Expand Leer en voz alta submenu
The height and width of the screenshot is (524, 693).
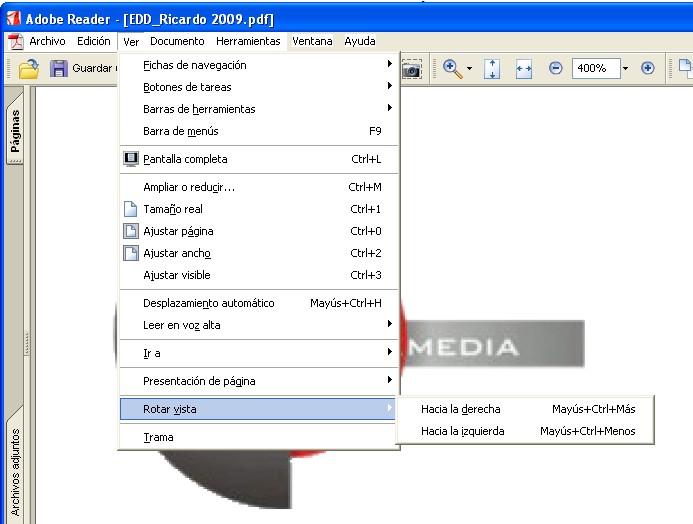pyautogui.click(x=259, y=325)
